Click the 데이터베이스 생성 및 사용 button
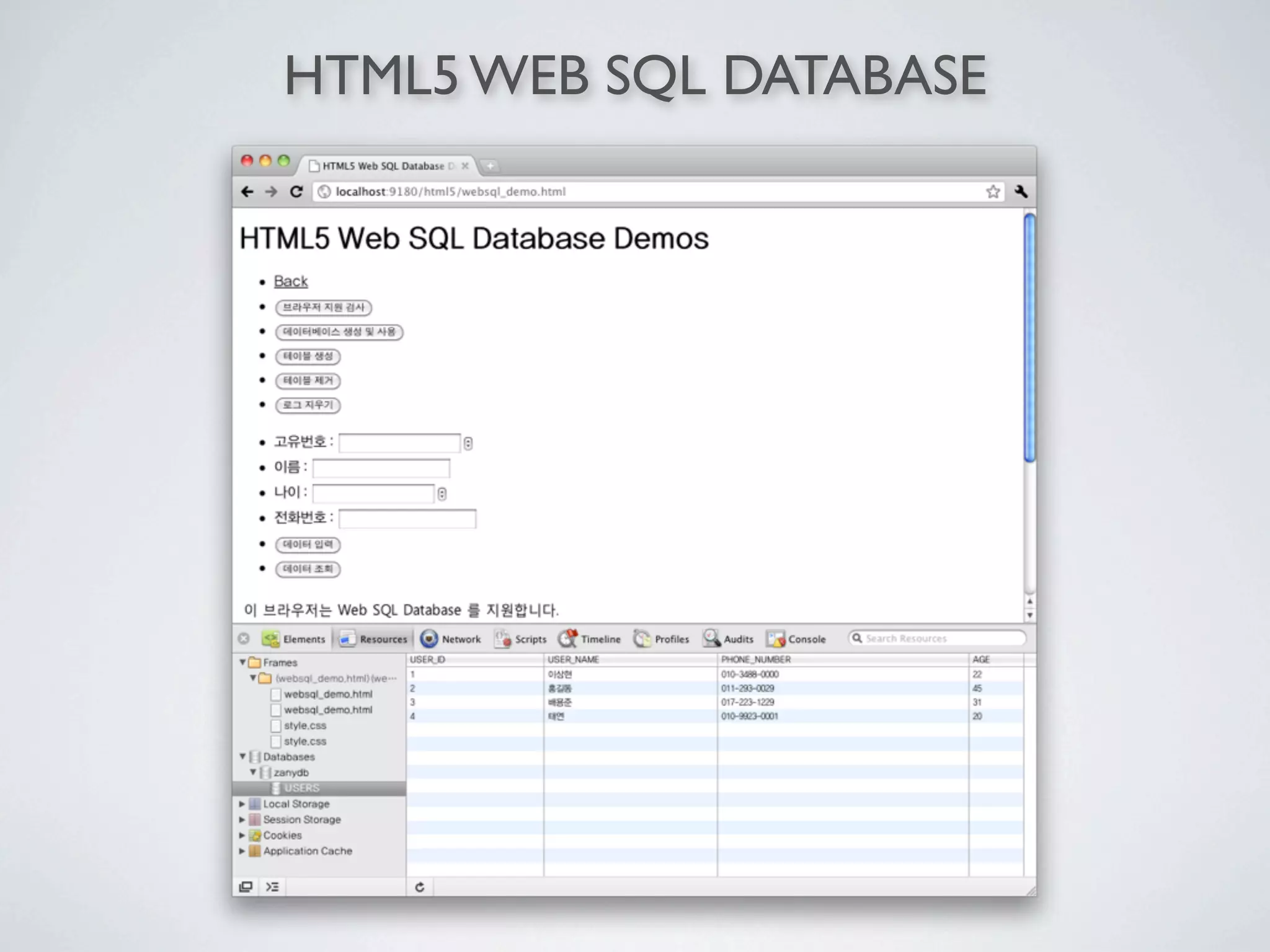Image resolution: width=1270 pixels, height=952 pixels. [x=339, y=332]
